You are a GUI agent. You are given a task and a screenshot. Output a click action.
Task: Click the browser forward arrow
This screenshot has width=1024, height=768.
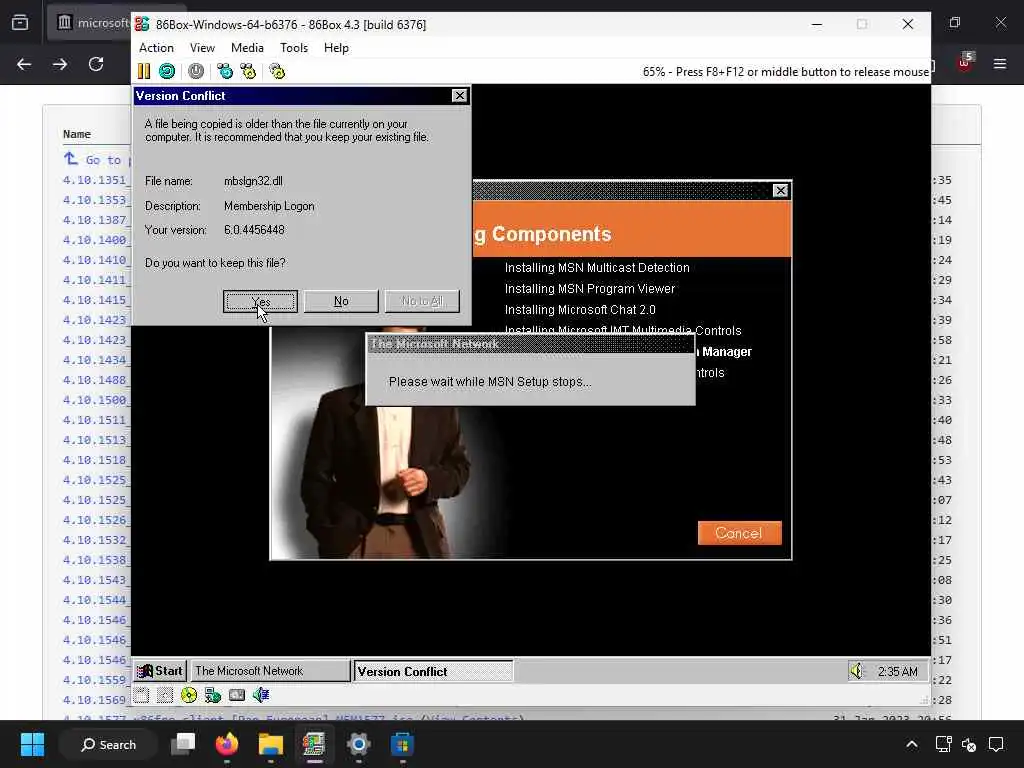pyautogui.click(x=60, y=64)
